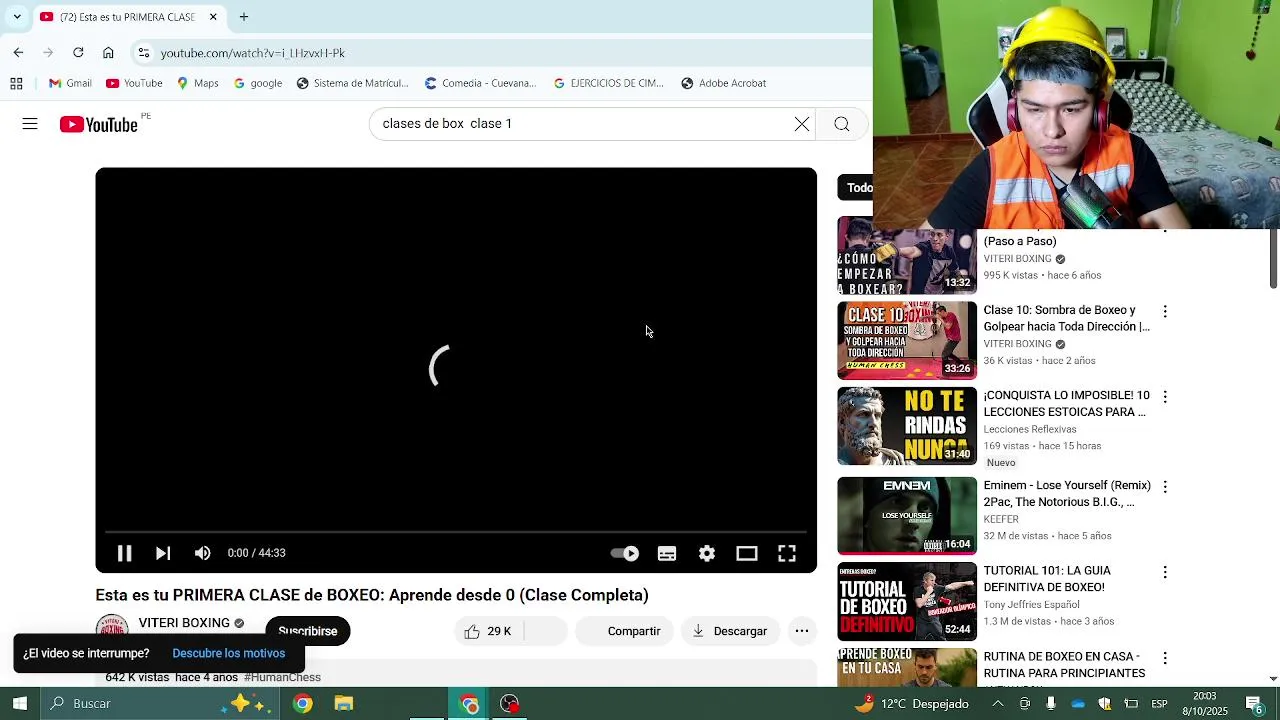Open options for Clase 10 Sombra de Boxeo
Viewport: 1280px width, 720px height.
[1165, 312]
